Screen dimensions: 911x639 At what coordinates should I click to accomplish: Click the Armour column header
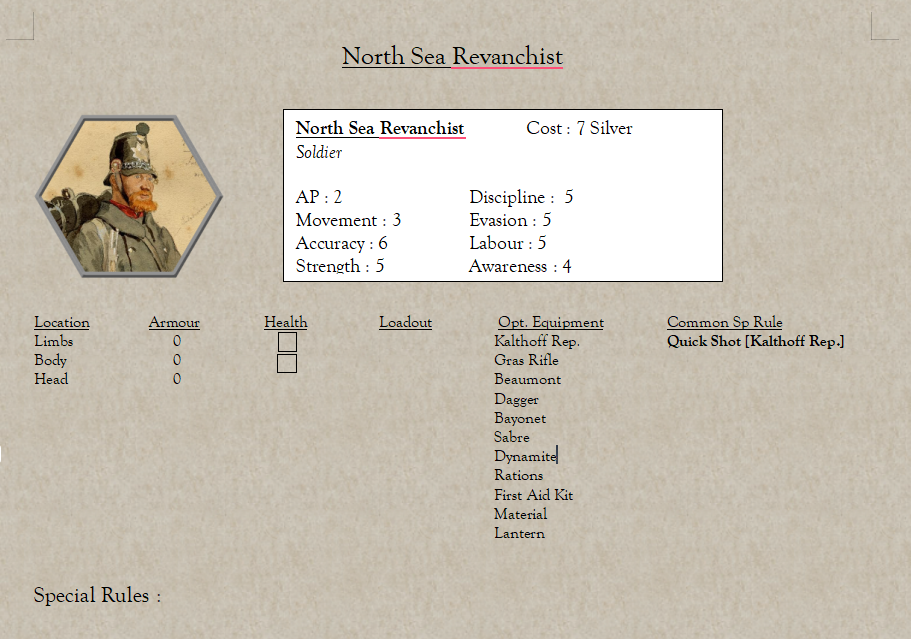pos(174,322)
